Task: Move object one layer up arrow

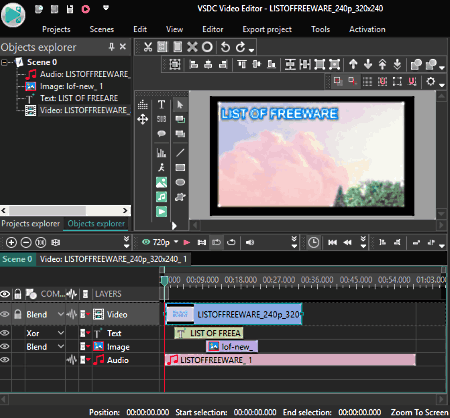Action: point(353,64)
